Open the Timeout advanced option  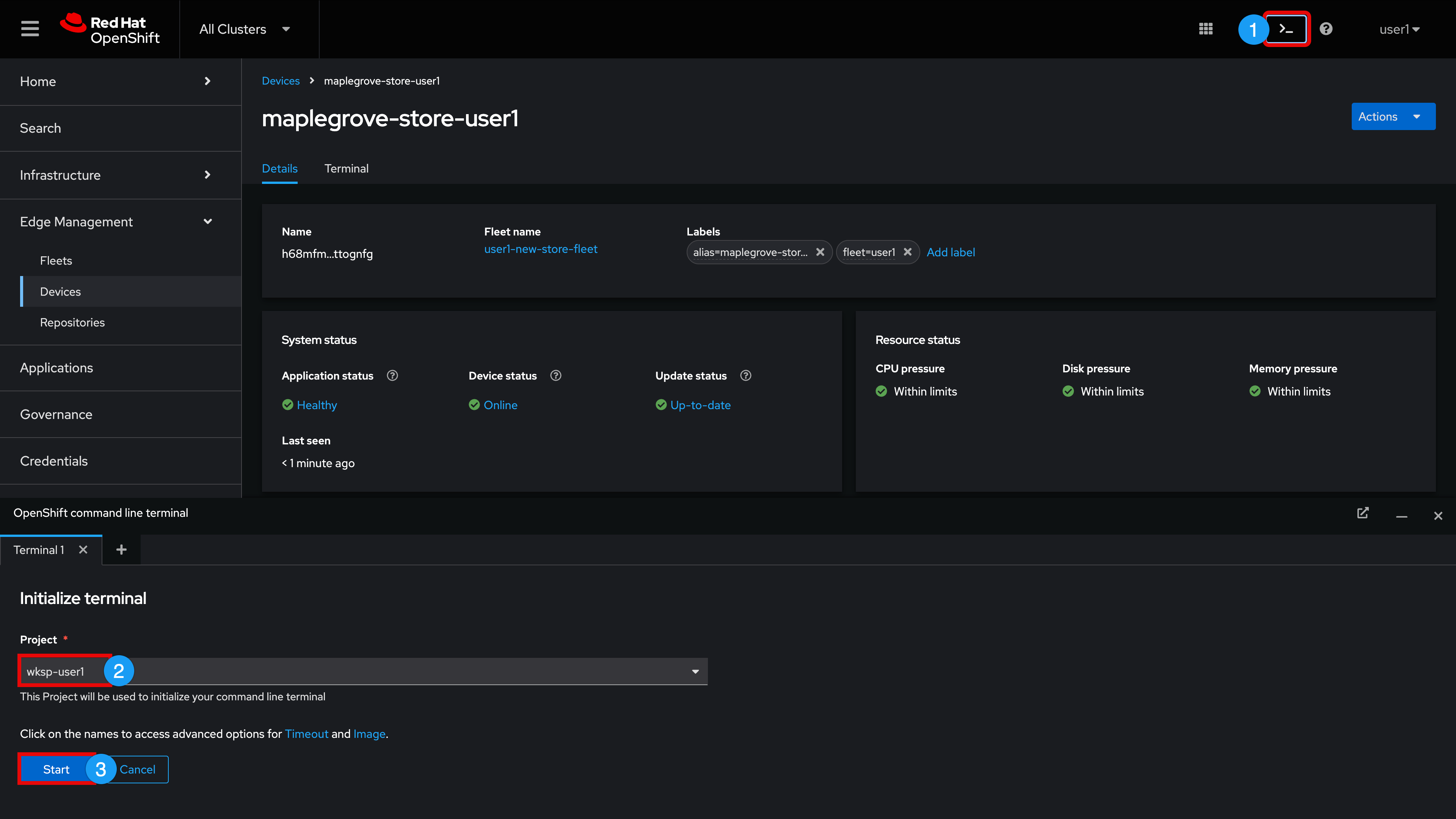[306, 734]
